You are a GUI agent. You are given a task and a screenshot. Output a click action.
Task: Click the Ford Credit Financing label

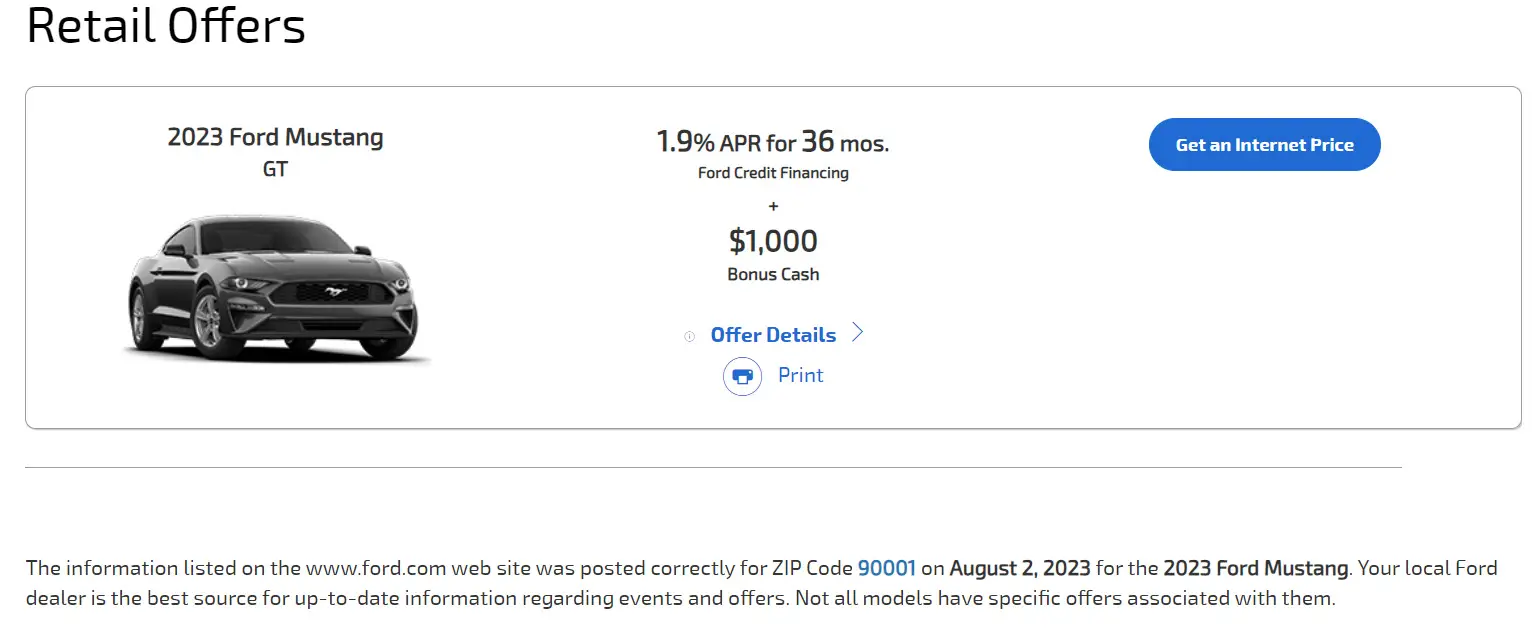click(773, 173)
